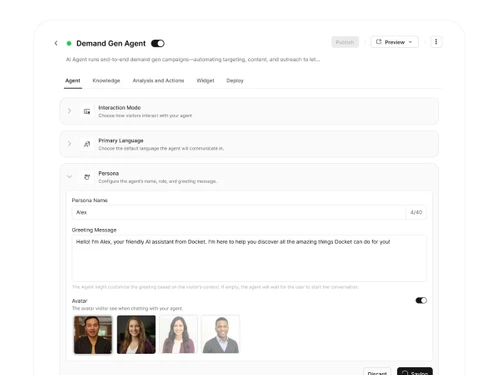Click the Primary Language heading
500x375 pixels.
coord(121,141)
